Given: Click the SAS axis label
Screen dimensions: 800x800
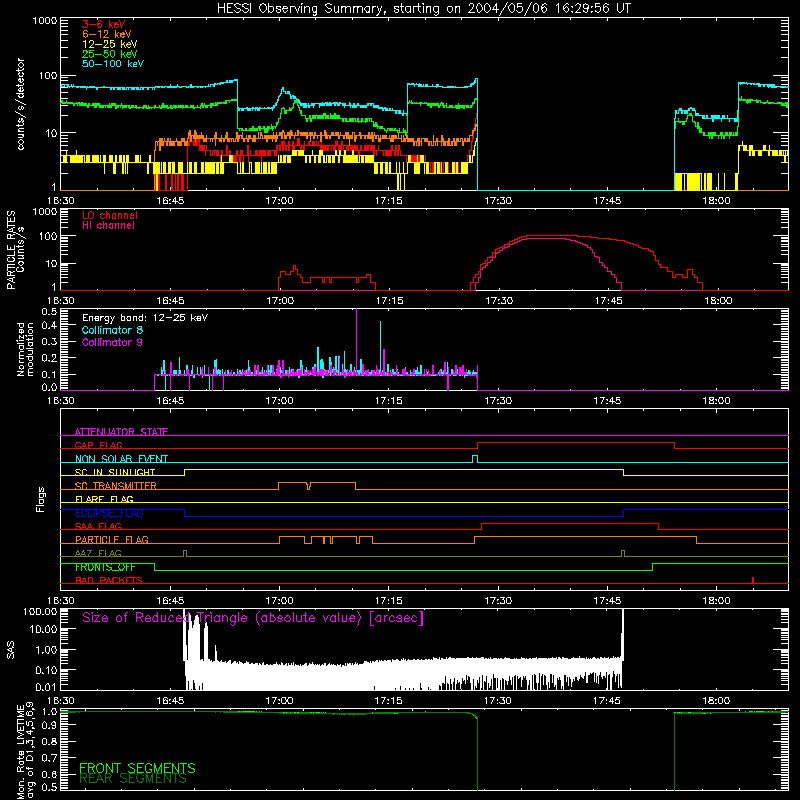Looking at the screenshot, I should 11,650.
